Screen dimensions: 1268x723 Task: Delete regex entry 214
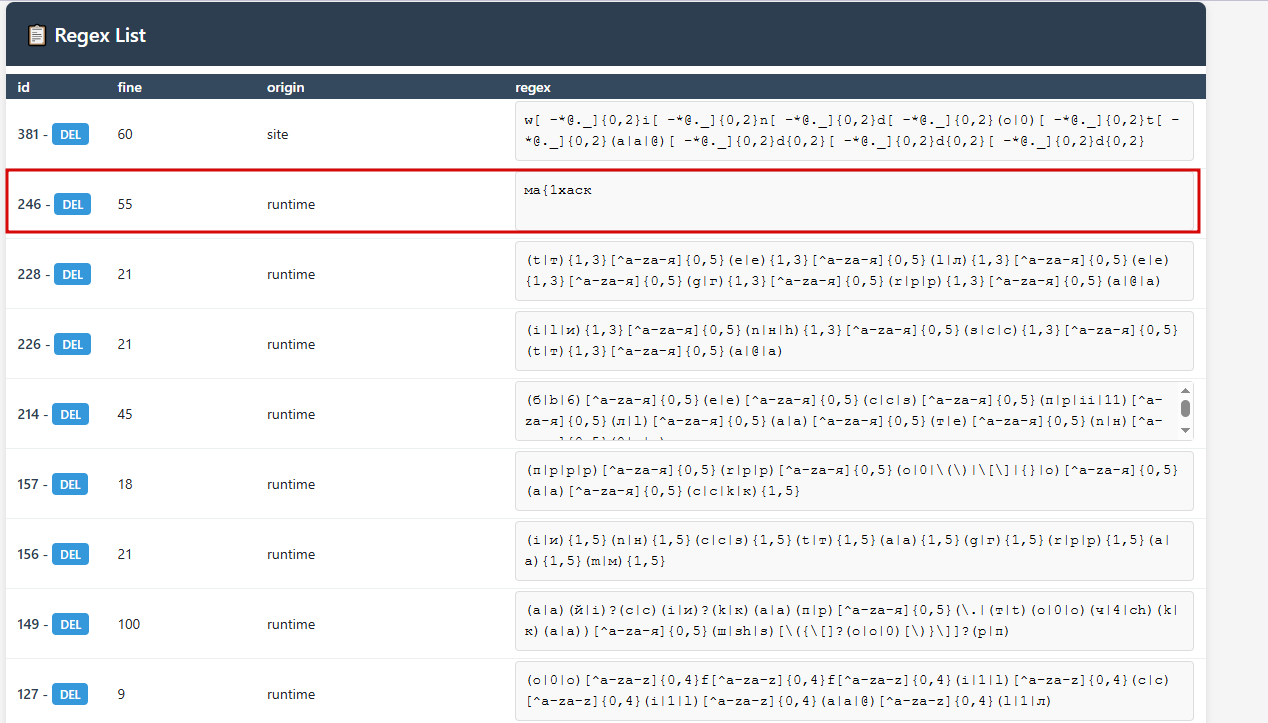pyautogui.click(x=71, y=414)
